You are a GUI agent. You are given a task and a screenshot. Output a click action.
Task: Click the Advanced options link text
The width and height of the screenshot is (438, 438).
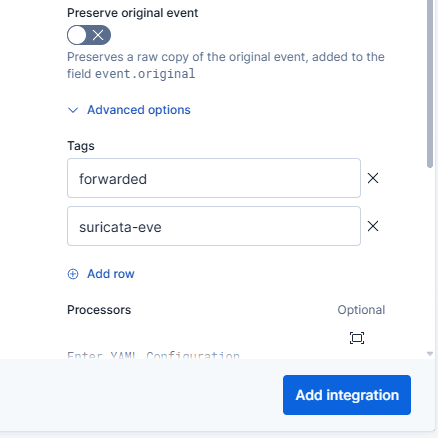(139, 110)
